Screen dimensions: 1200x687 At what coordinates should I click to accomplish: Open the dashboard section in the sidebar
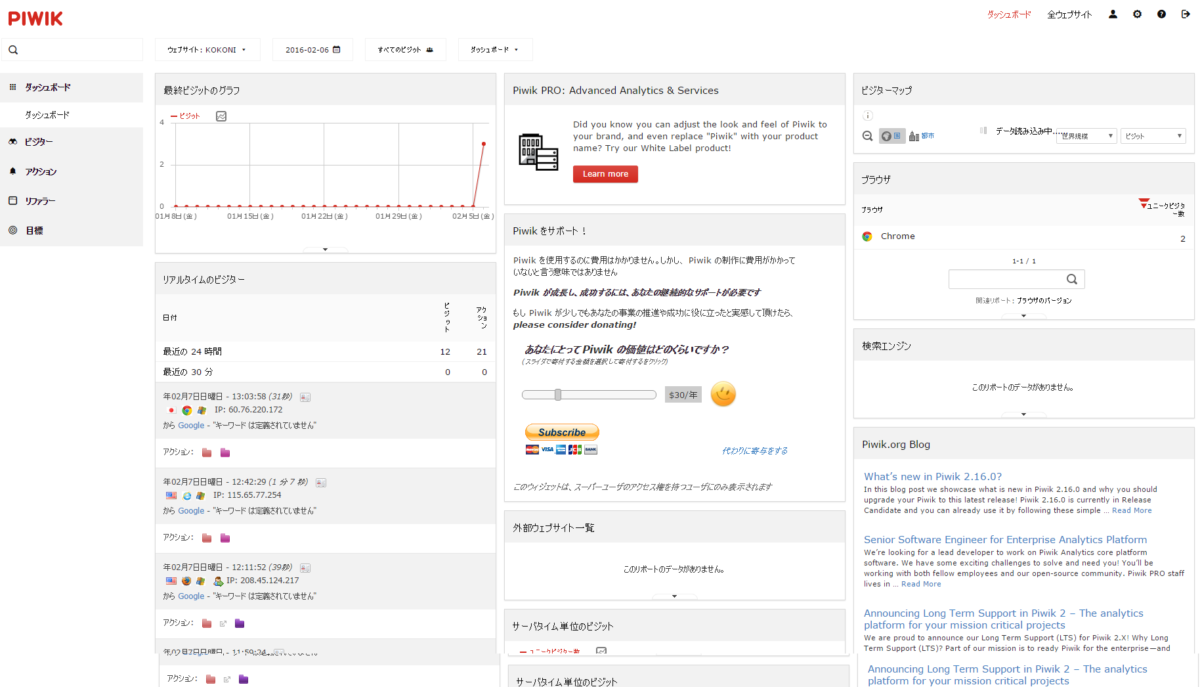tap(71, 87)
